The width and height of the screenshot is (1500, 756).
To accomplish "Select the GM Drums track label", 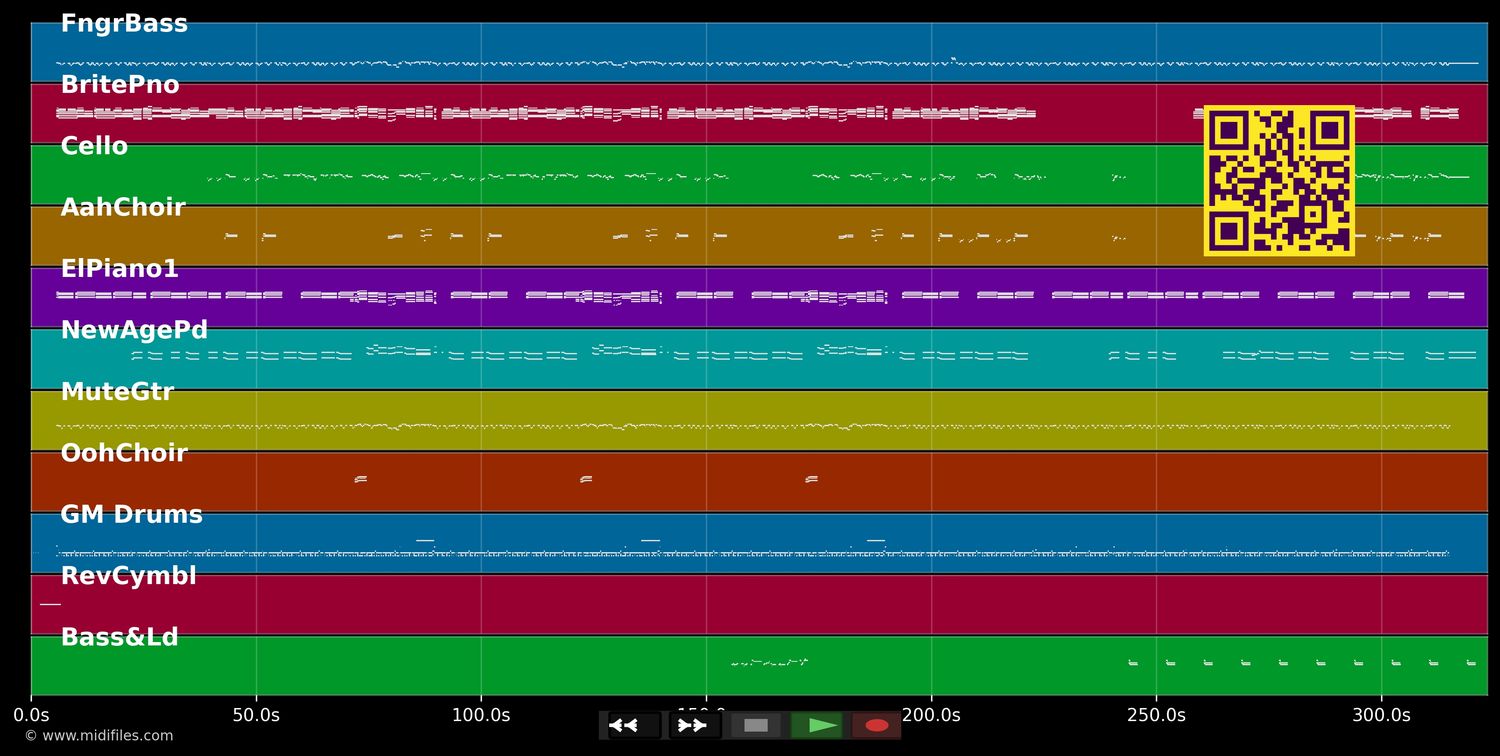I will 131,515.
